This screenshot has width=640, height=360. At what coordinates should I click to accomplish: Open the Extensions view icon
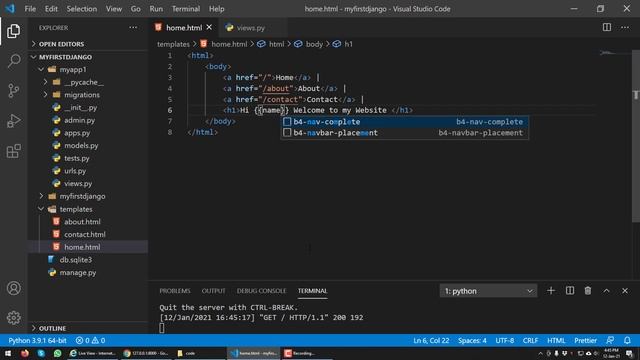click(13, 151)
